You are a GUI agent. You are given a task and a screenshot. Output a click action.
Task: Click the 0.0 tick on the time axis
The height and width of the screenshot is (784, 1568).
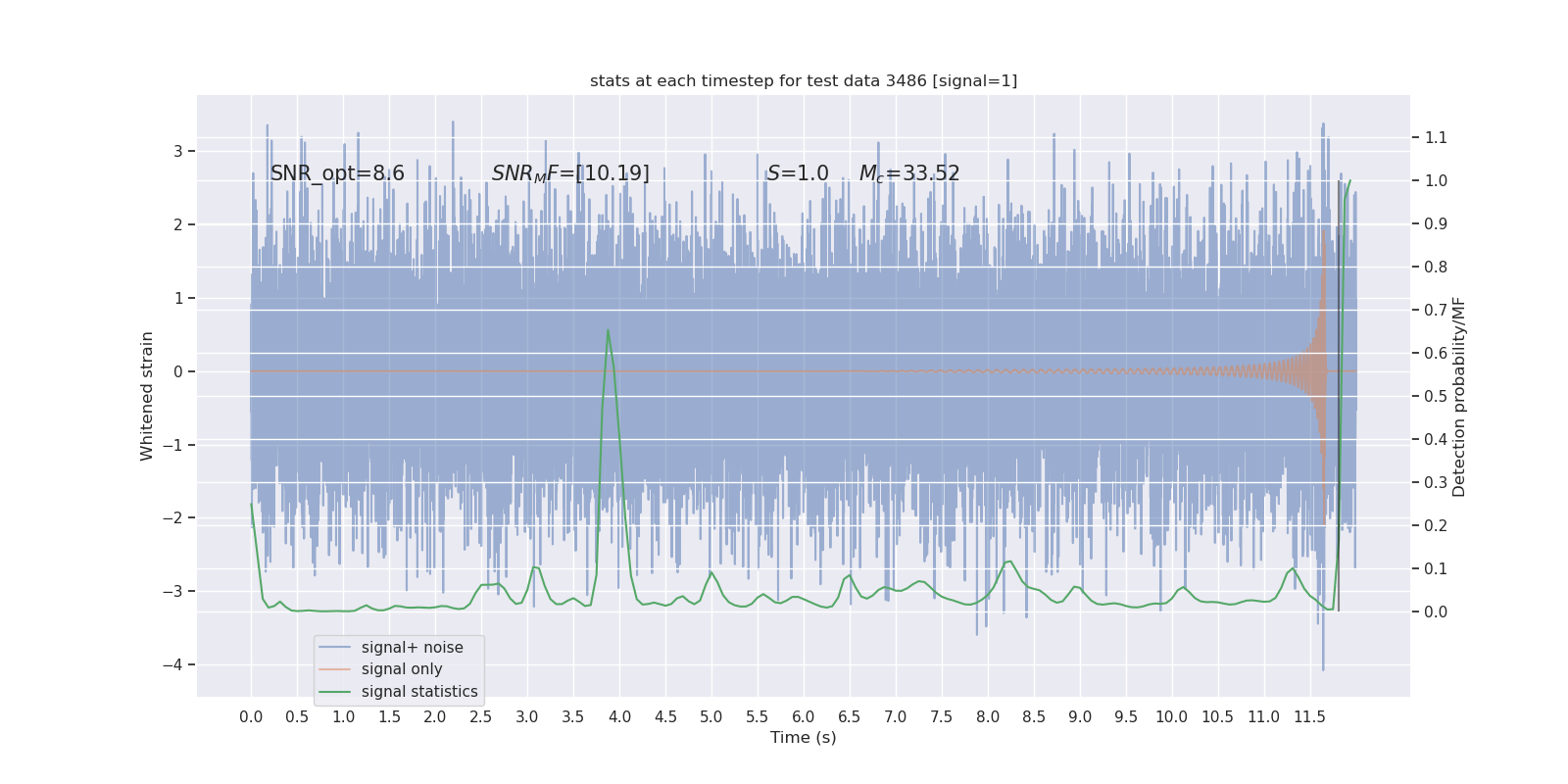point(251,716)
